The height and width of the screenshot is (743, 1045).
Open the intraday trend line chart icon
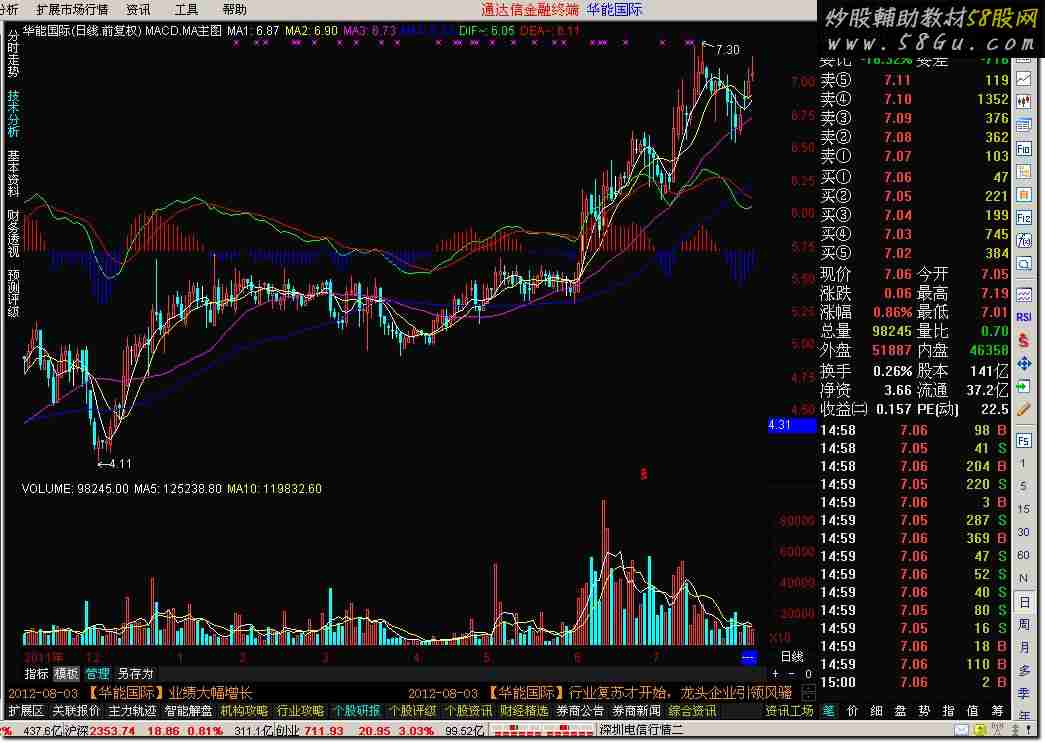tap(1024, 79)
